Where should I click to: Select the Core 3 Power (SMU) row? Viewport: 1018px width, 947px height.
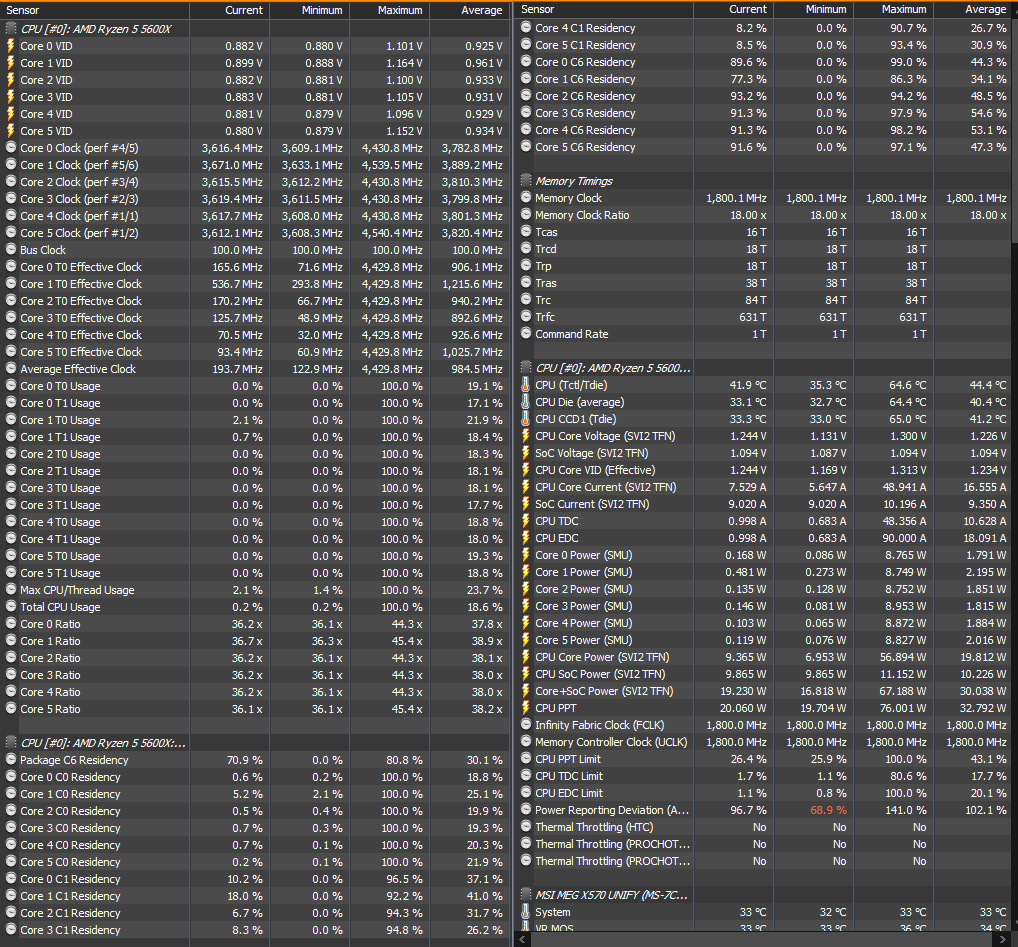point(764,606)
